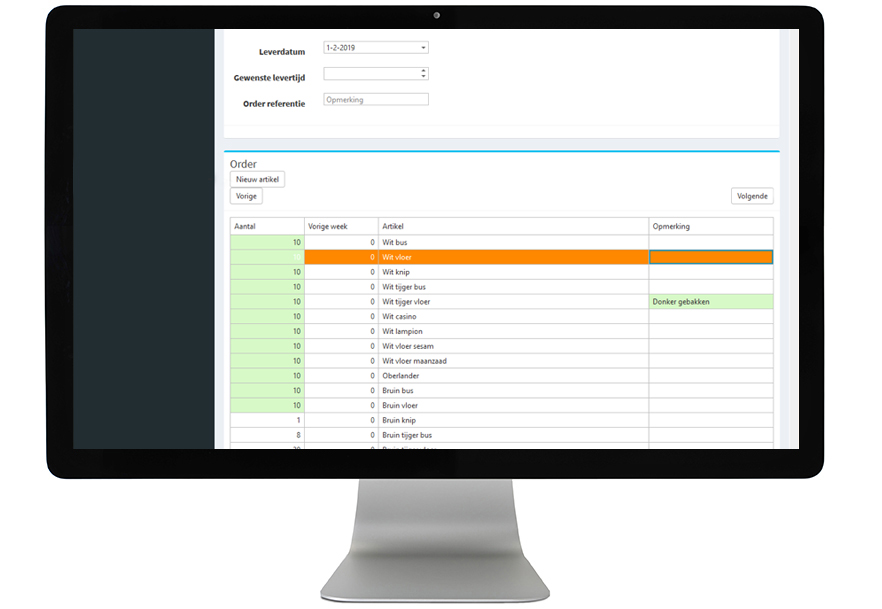Select the Bruin knip article cell
The image size is (882, 609).
(514, 420)
